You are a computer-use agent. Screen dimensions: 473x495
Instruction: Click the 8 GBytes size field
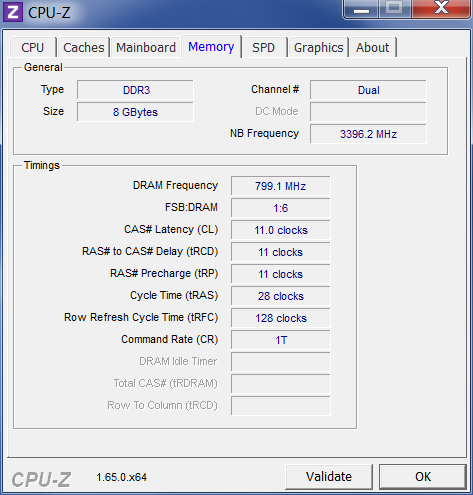135,112
